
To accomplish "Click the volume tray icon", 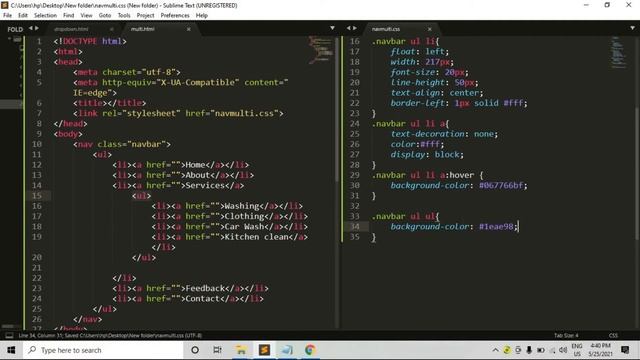I will coord(563,350).
